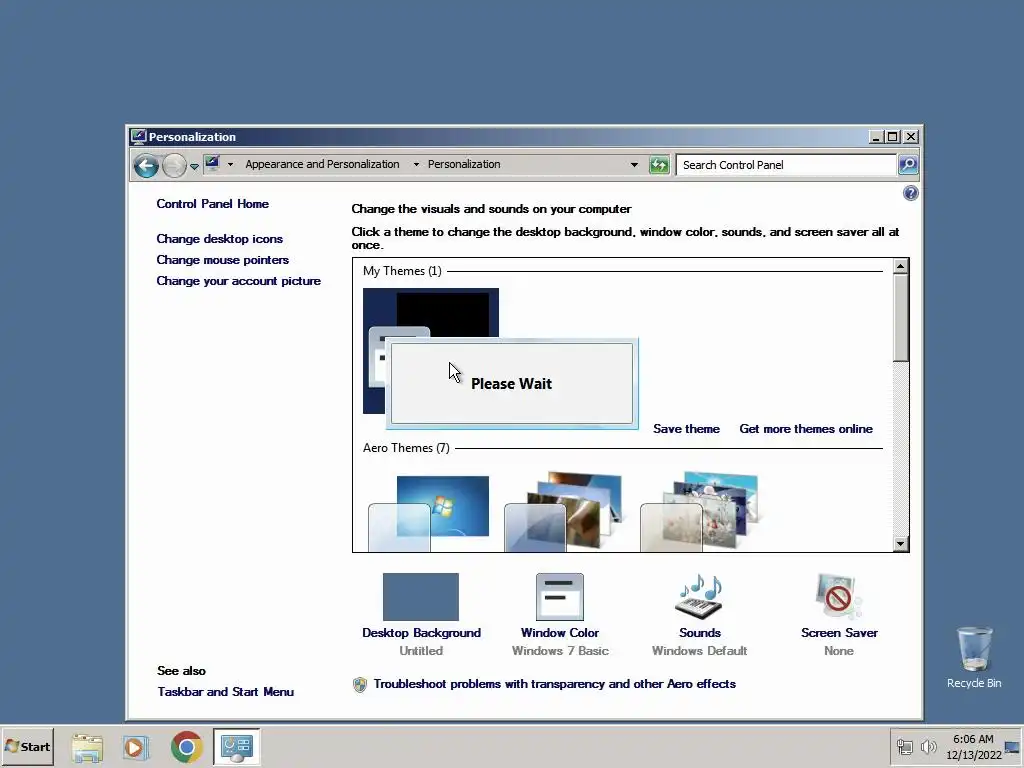Click the 'None' screen saver text
Viewport: 1024px width, 768px height.
click(839, 651)
